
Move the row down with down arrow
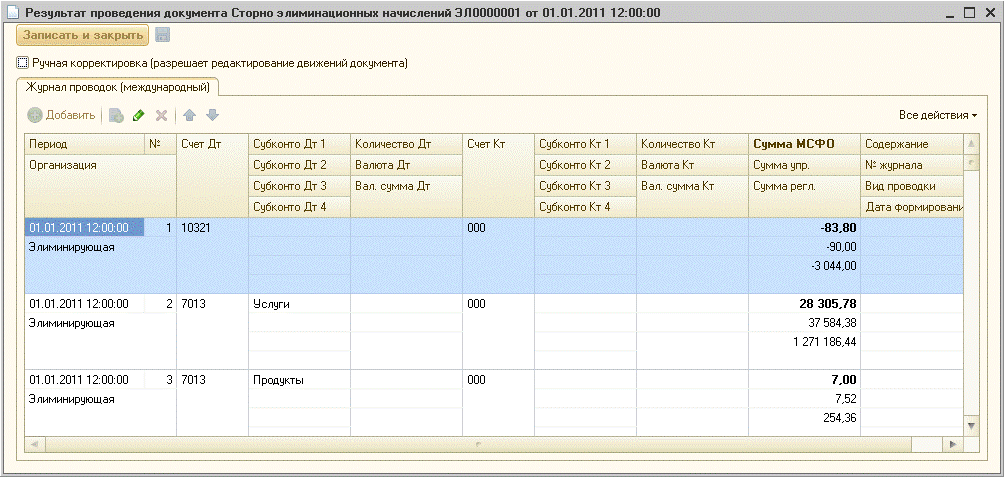click(211, 116)
